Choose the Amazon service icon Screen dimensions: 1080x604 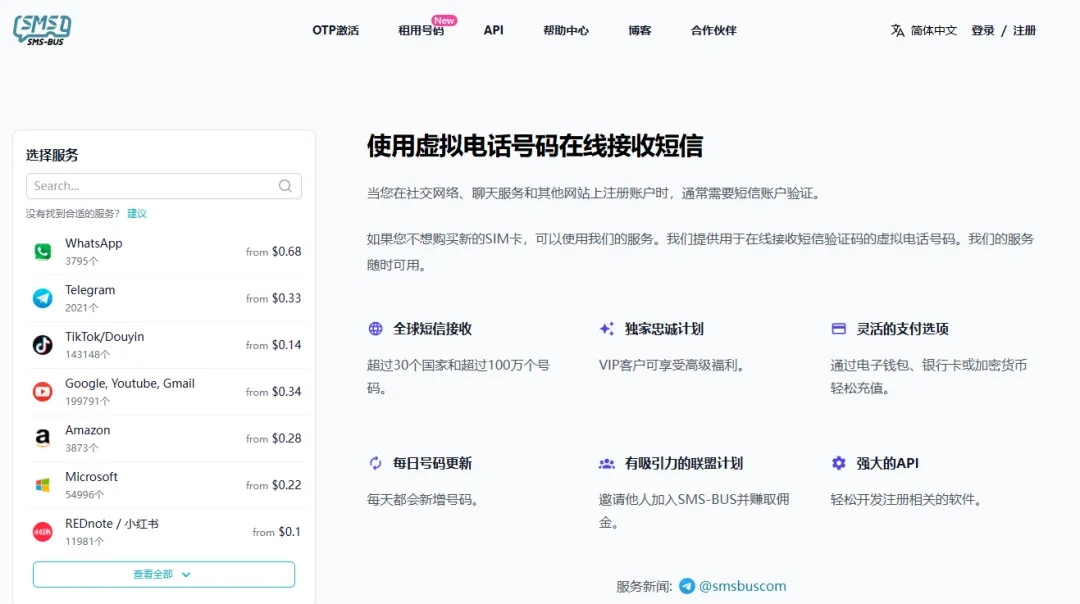tap(42, 438)
